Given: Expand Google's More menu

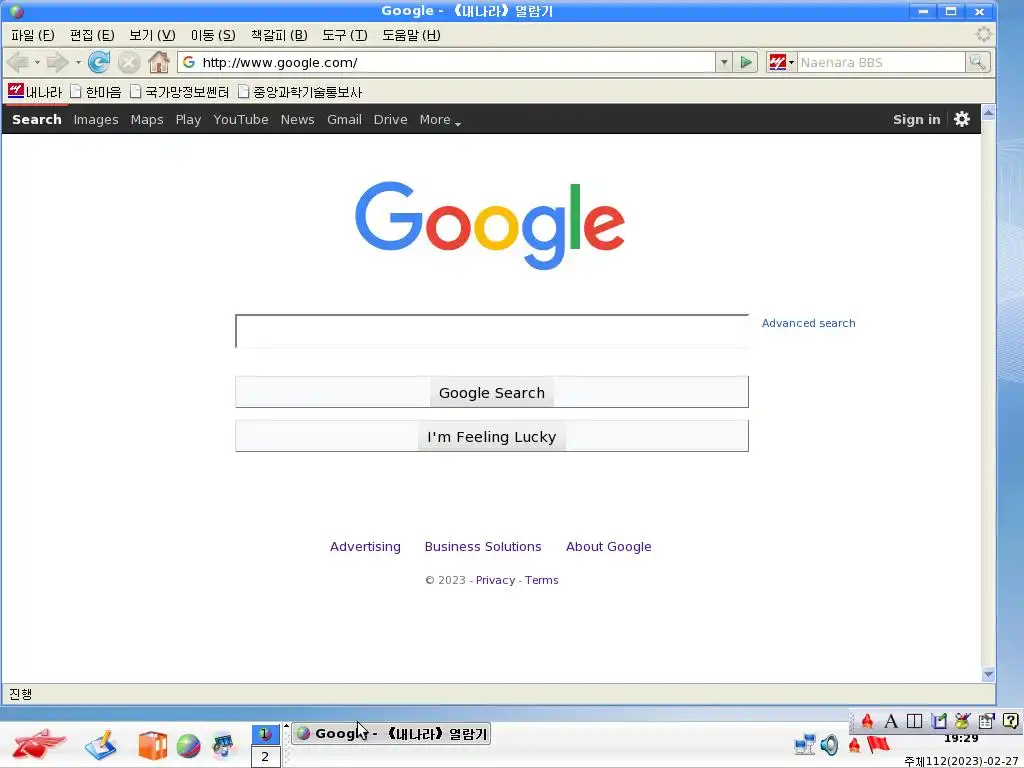Looking at the screenshot, I should [440, 120].
